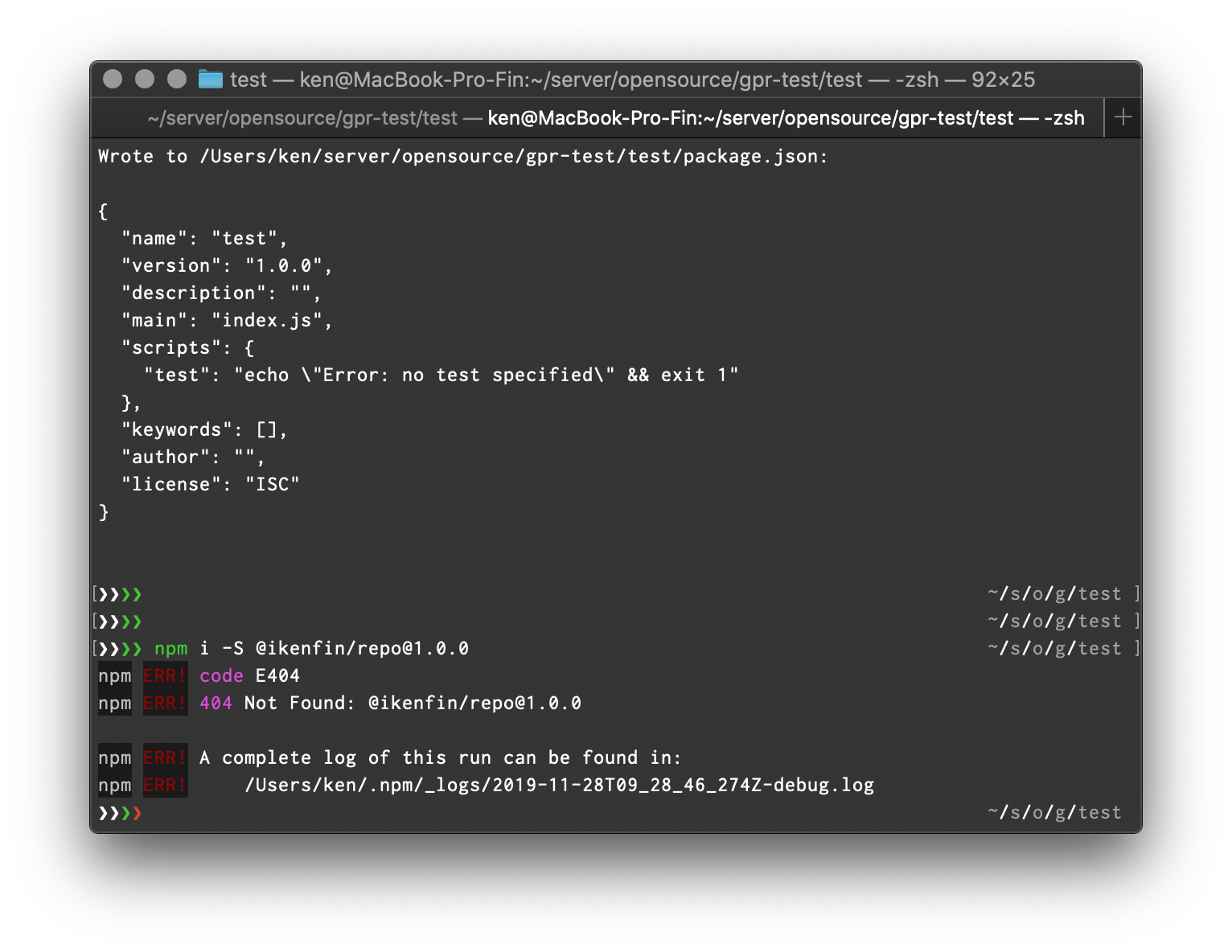1232x952 pixels.
Task: Click the first empty prompt's green chevrons
Action: click(x=131, y=594)
